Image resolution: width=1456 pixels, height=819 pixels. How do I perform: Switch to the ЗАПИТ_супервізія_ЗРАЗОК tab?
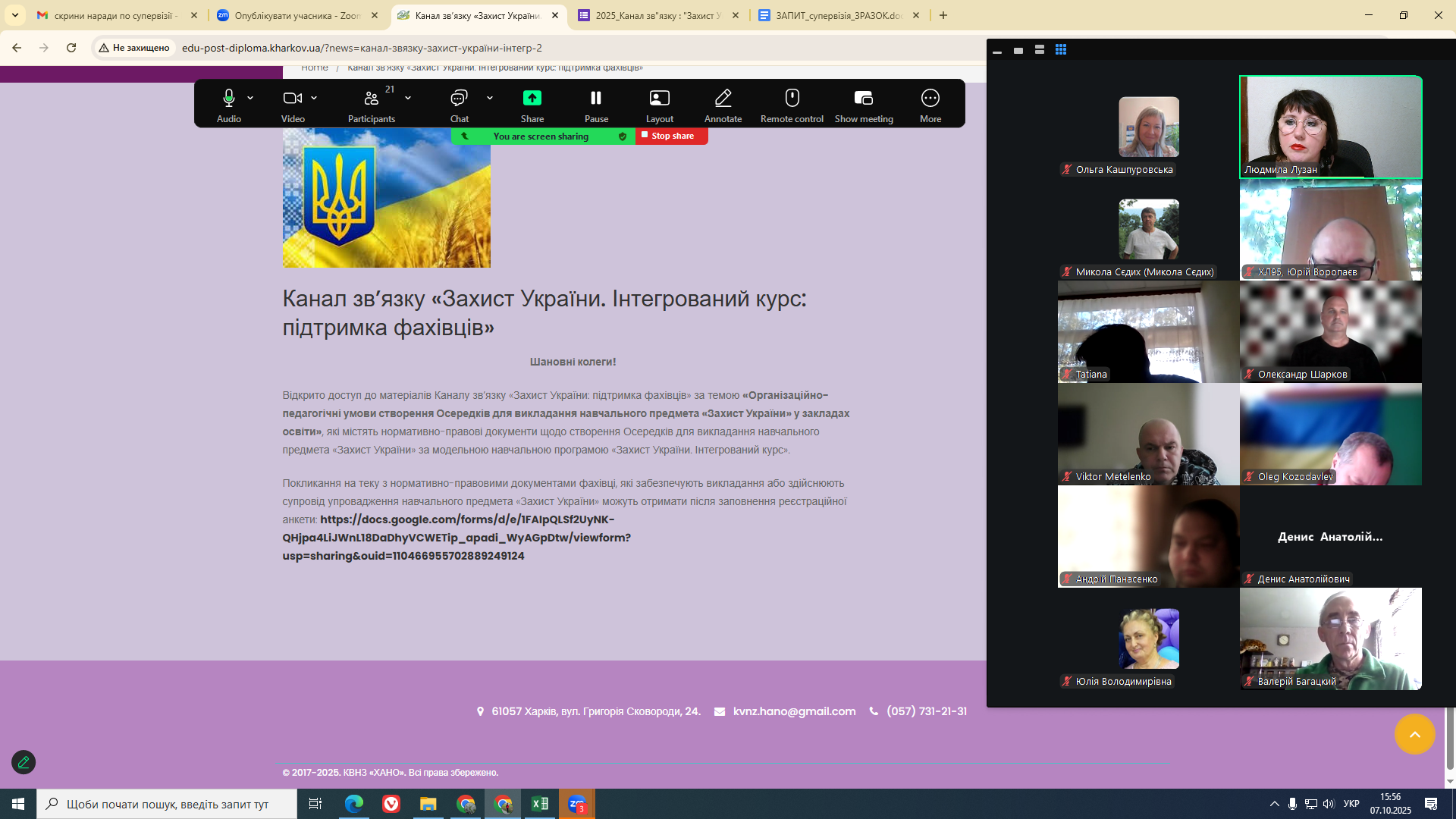(838, 15)
